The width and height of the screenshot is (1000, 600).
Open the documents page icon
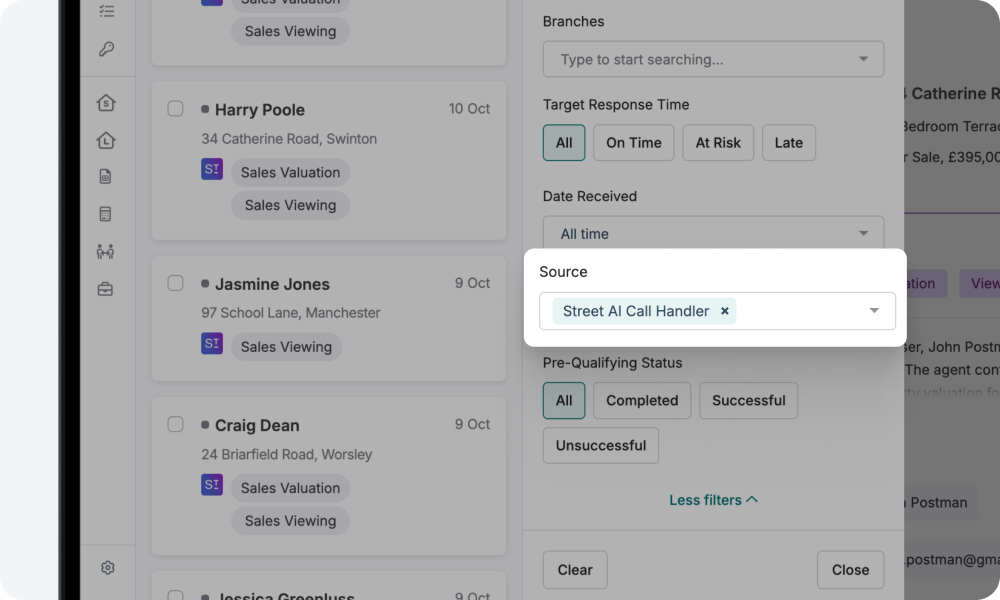click(x=107, y=176)
